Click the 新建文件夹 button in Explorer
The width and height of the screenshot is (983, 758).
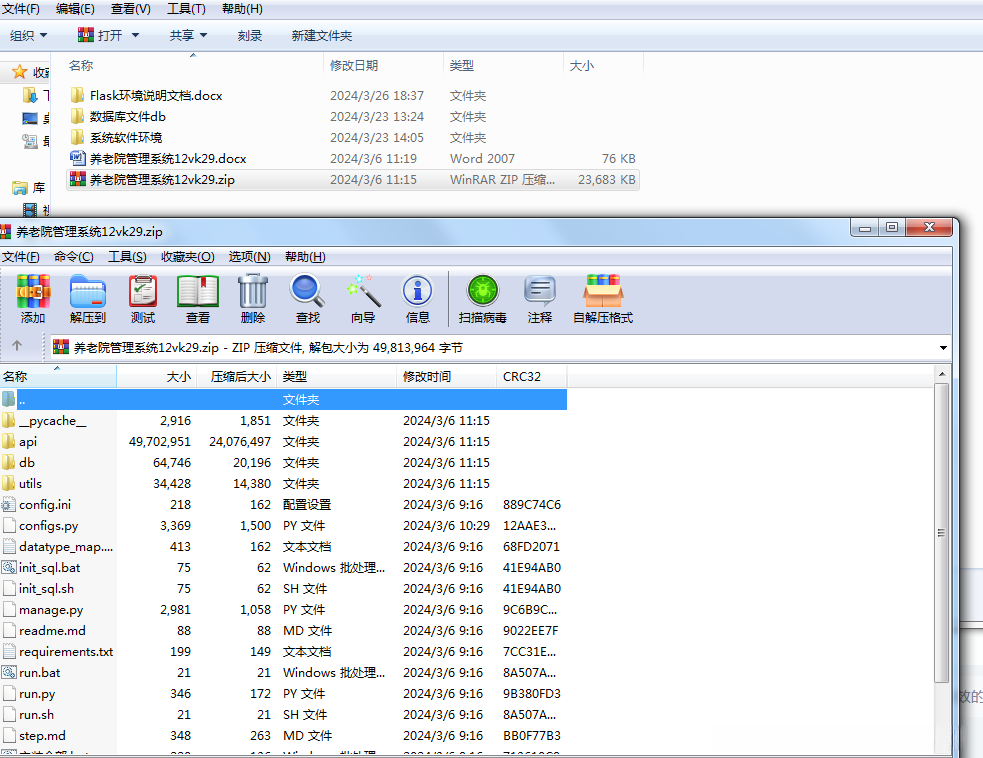(322, 36)
